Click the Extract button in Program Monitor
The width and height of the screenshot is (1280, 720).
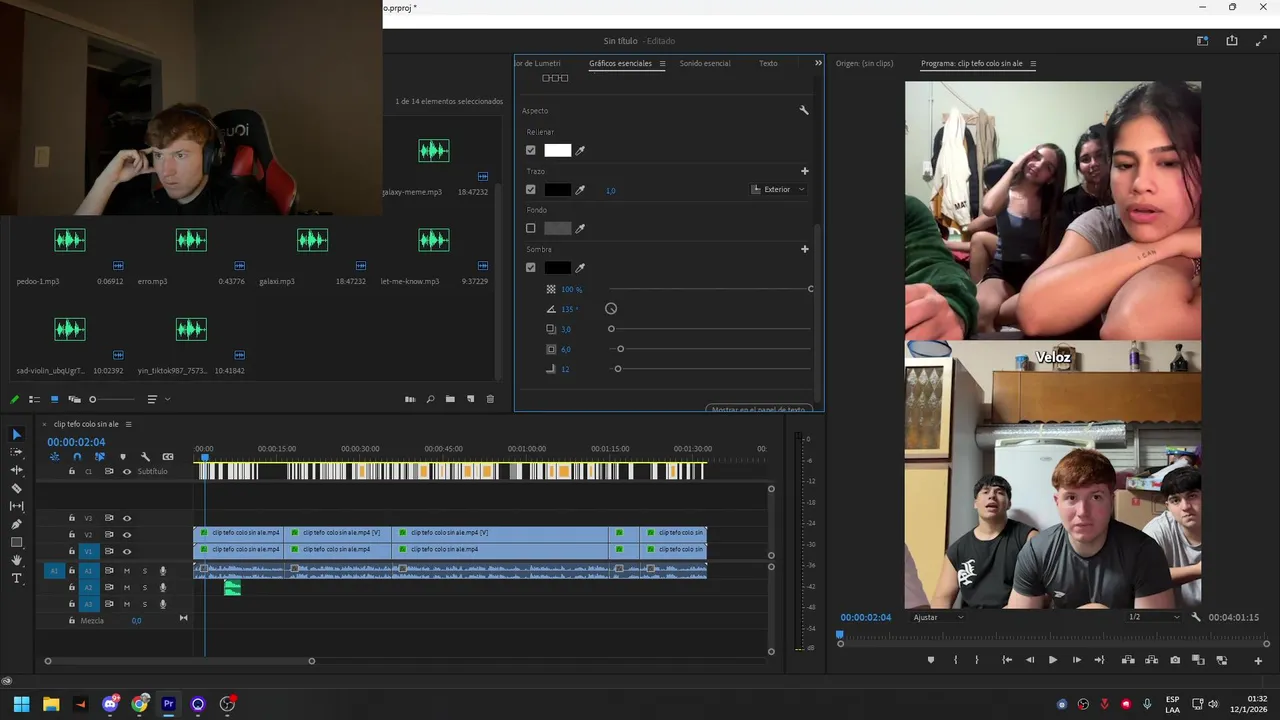1152,660
